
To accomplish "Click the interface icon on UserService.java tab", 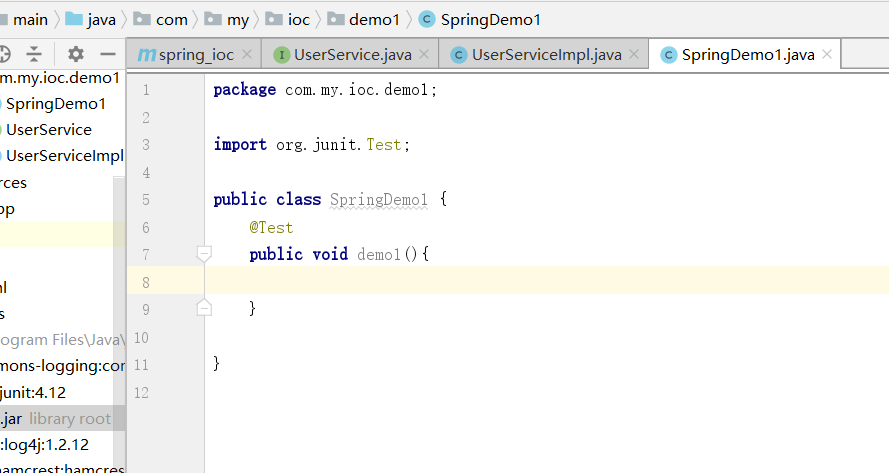I will click(x=281, y=55).
